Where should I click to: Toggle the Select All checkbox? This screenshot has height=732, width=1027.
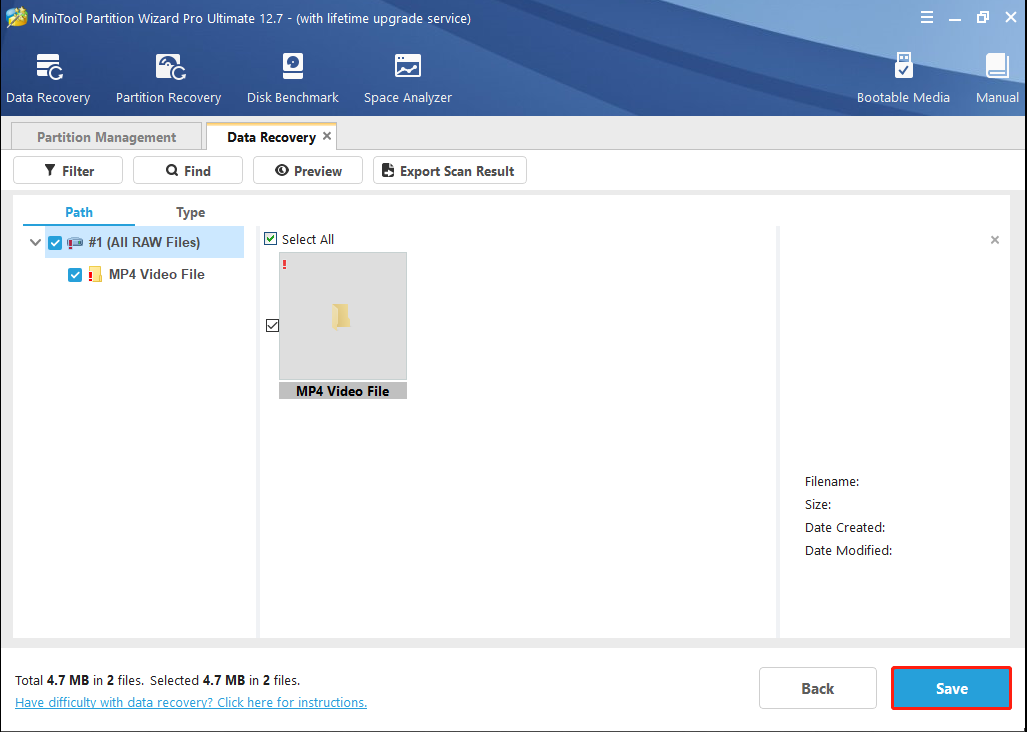[x=271, y=238]
